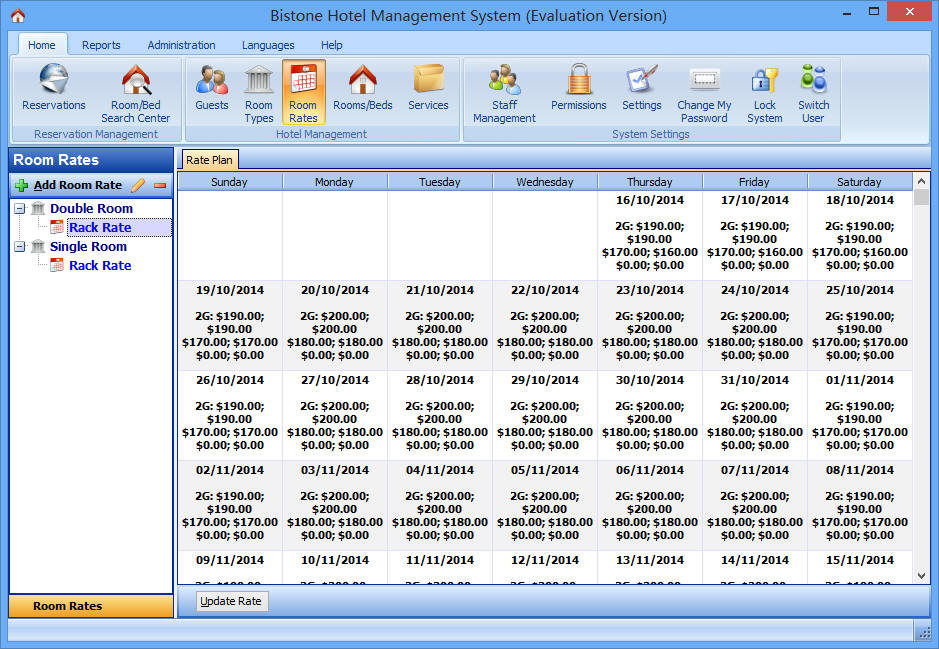Select Rack Rate under Single Room
Viewport: 939px width, 649px height.
click(100, 265)
